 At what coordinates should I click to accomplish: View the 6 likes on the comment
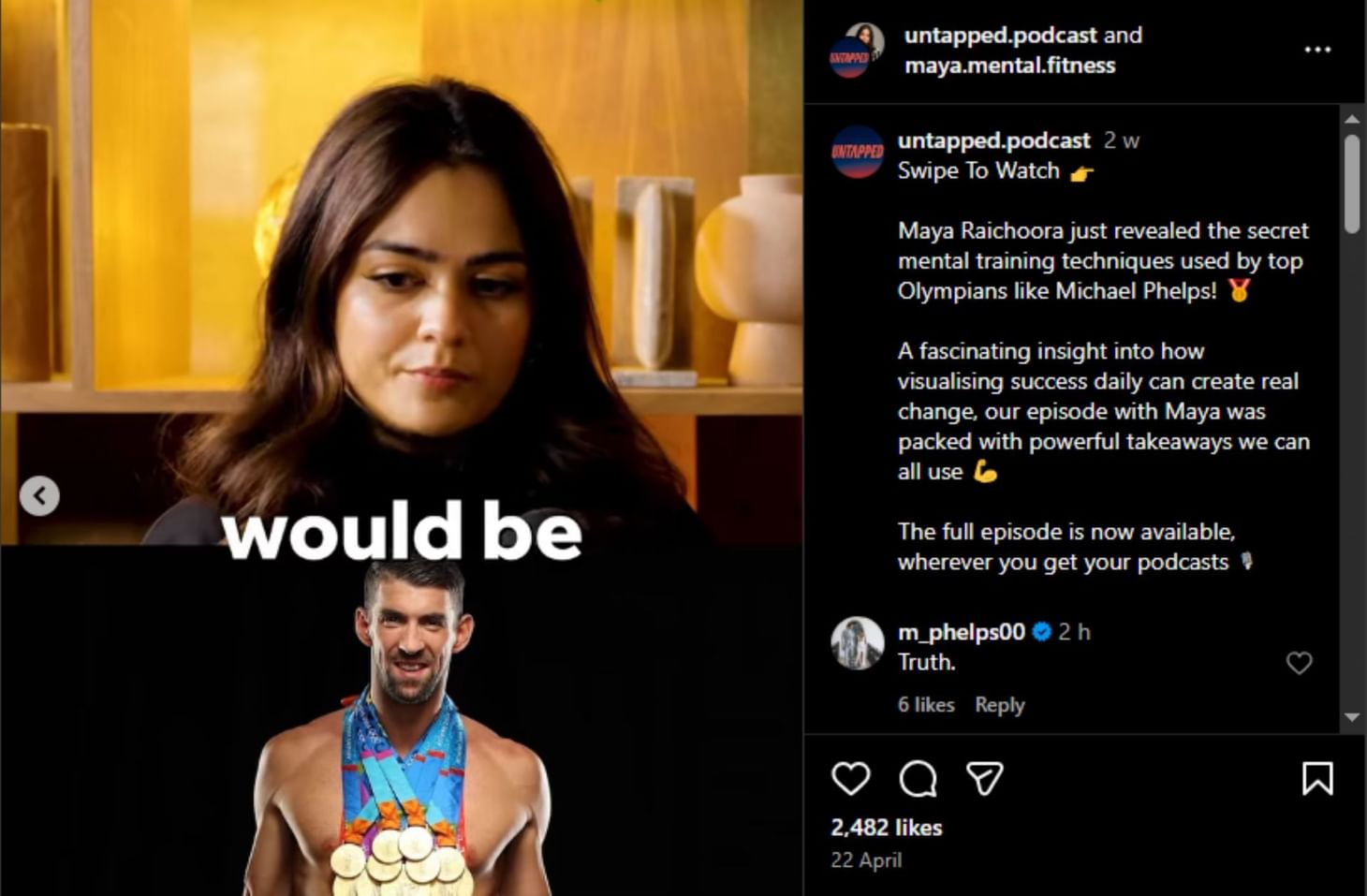[926, 705]
